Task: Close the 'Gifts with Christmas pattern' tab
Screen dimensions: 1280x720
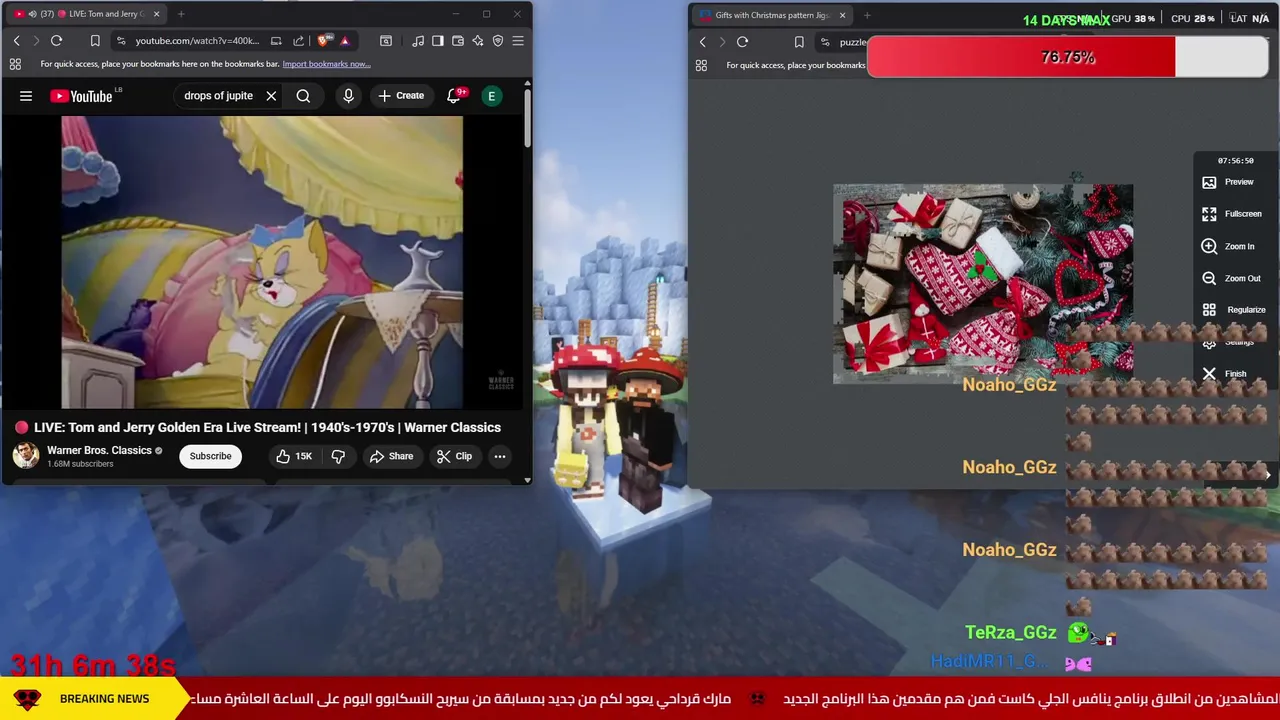Action: 842,15
